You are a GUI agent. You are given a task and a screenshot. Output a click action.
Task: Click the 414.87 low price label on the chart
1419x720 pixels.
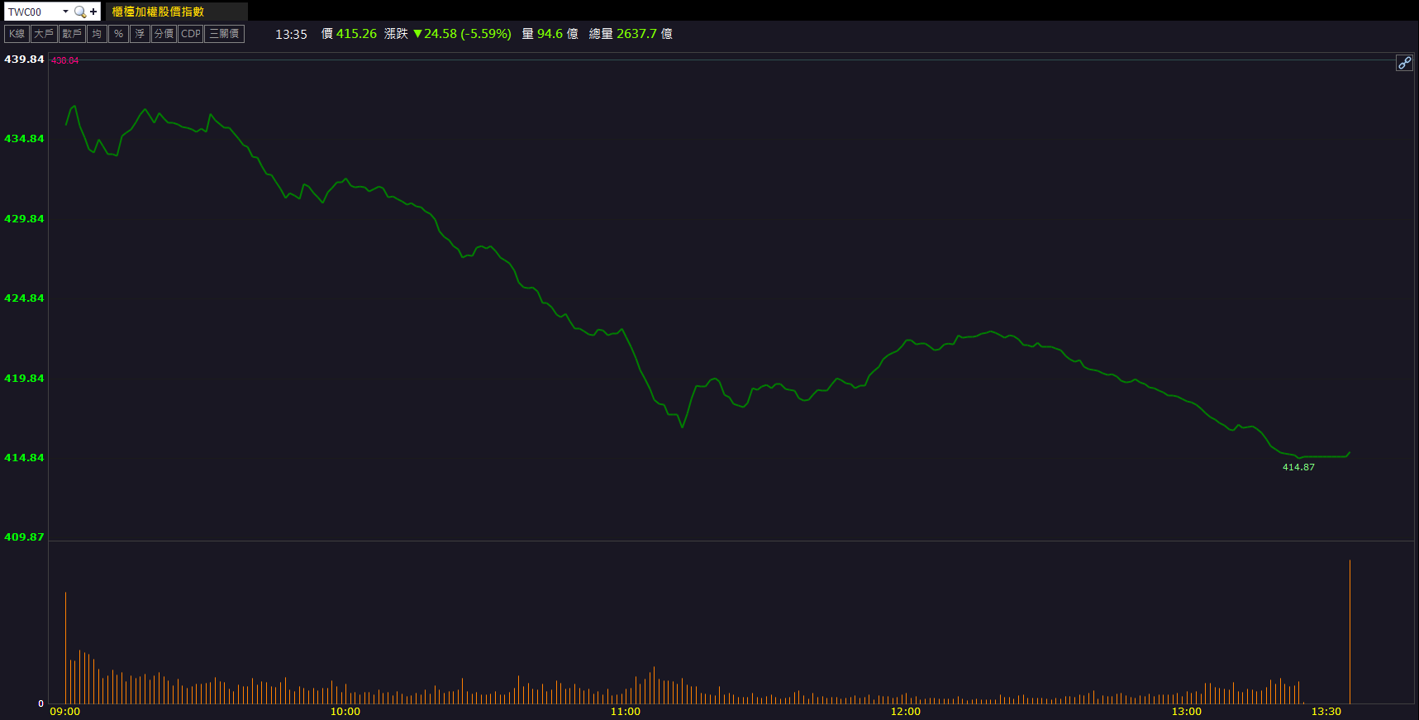tap(1298, 467)
